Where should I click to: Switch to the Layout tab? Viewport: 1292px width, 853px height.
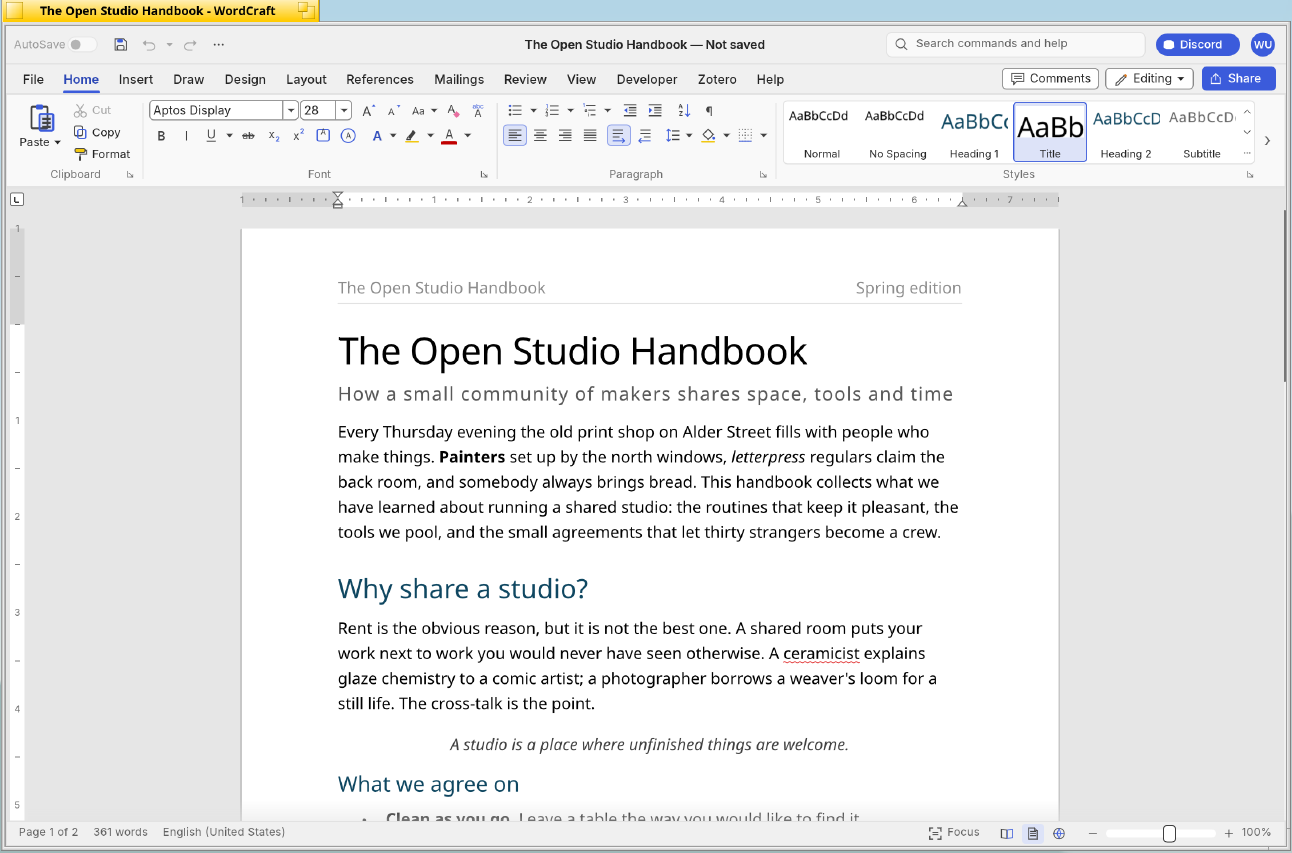click(306, 79)
